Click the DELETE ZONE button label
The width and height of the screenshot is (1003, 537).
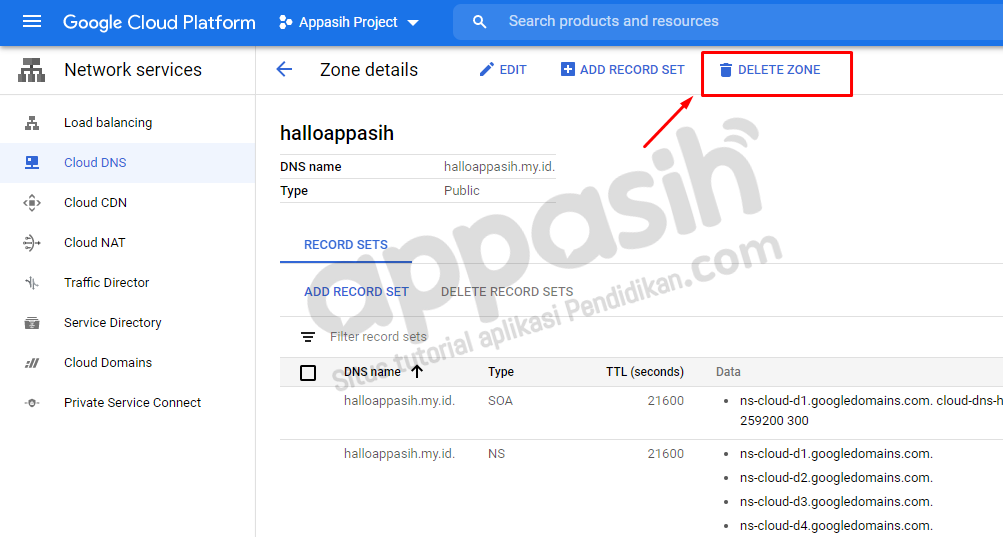pyautogui.click(x=779, y=70)
